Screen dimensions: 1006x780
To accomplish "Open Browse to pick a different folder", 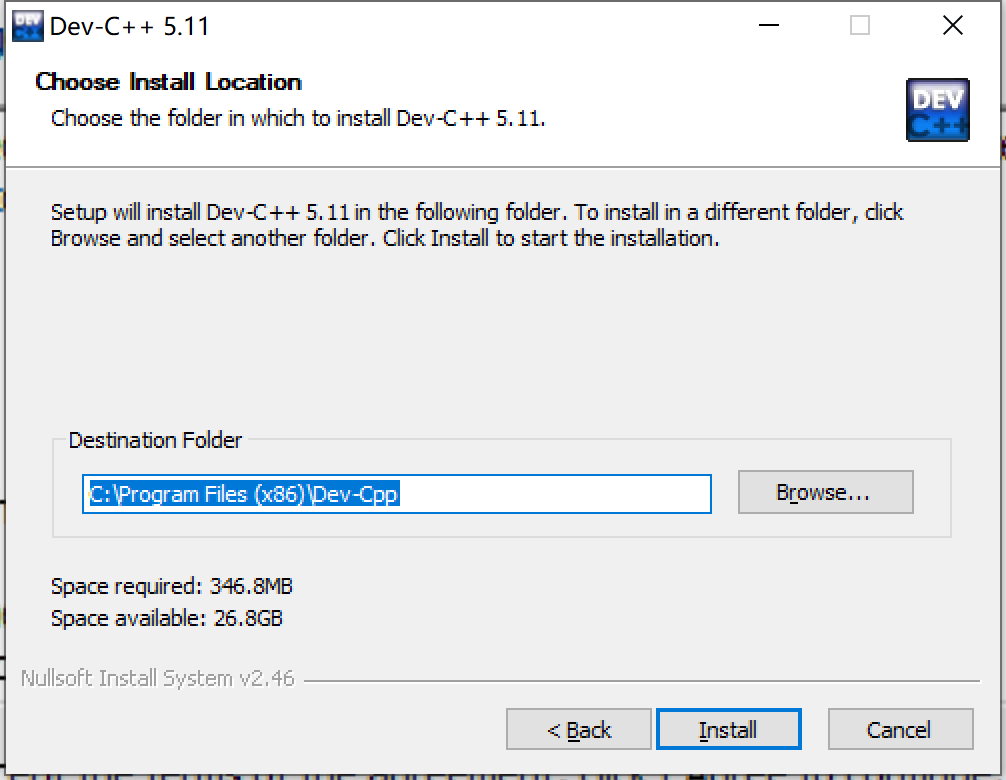I will tap(825, 491).
